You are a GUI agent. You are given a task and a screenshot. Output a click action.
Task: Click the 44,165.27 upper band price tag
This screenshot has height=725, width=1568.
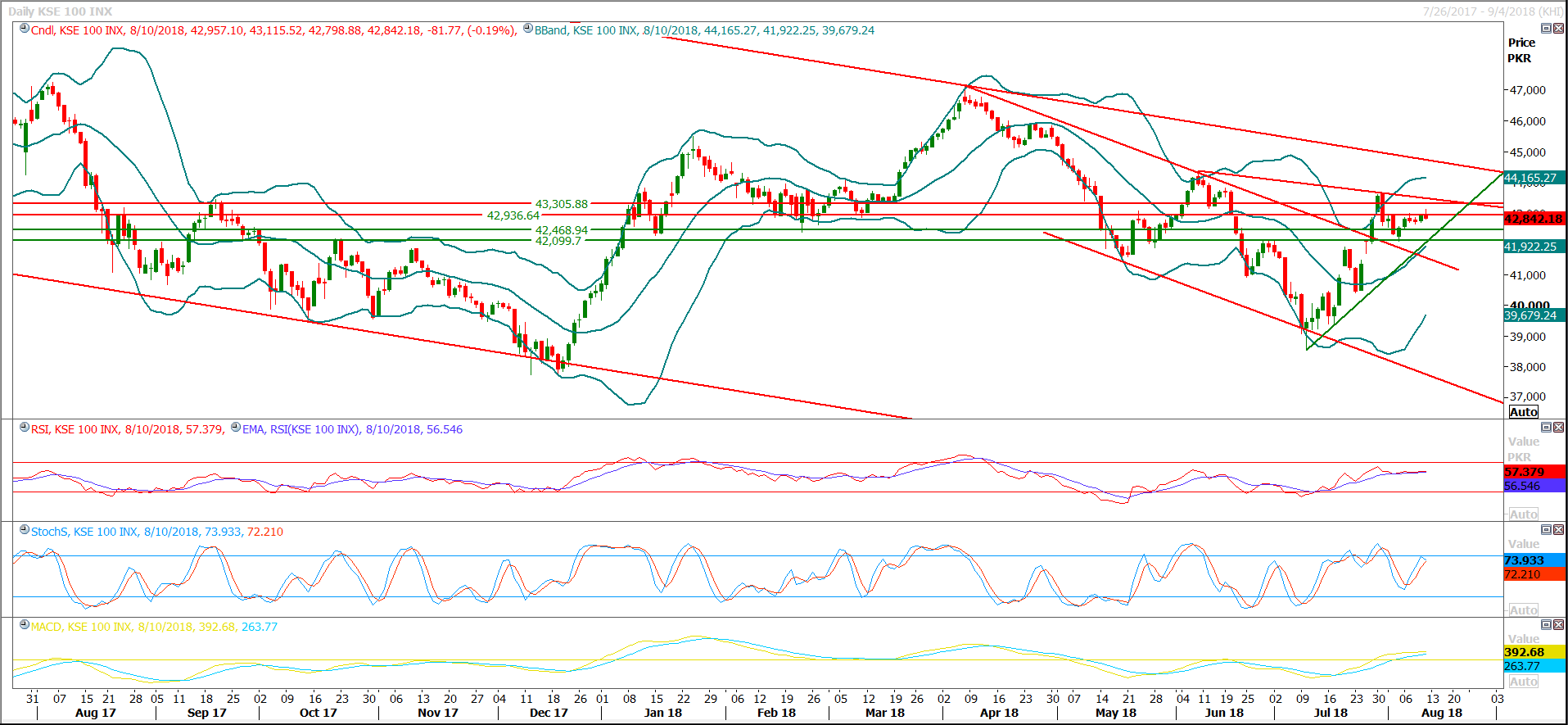coord(1534,178)
